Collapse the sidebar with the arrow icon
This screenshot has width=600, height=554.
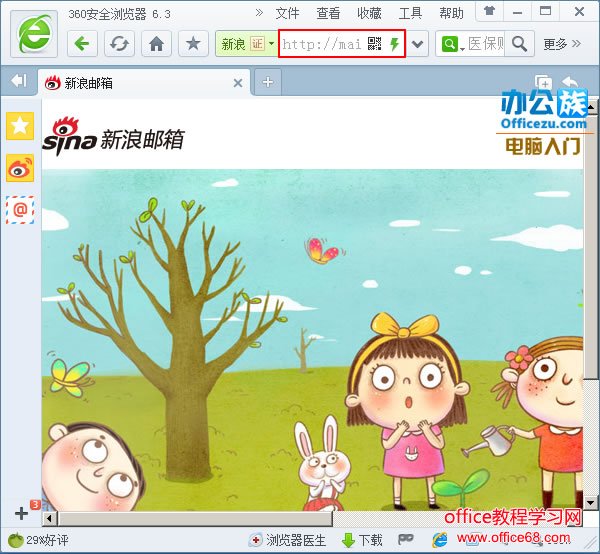19,80
